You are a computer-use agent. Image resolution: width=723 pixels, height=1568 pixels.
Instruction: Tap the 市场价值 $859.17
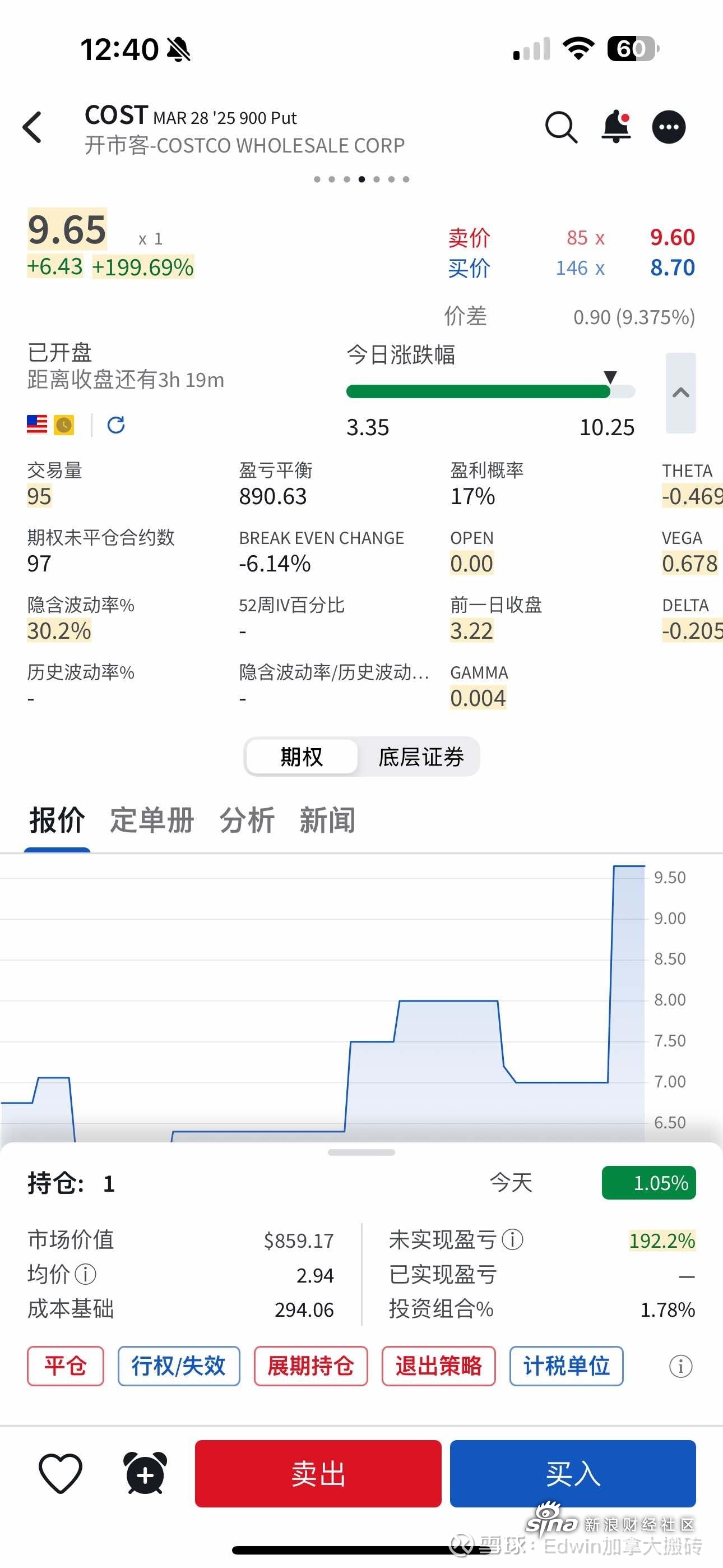tap(298, 1240)
